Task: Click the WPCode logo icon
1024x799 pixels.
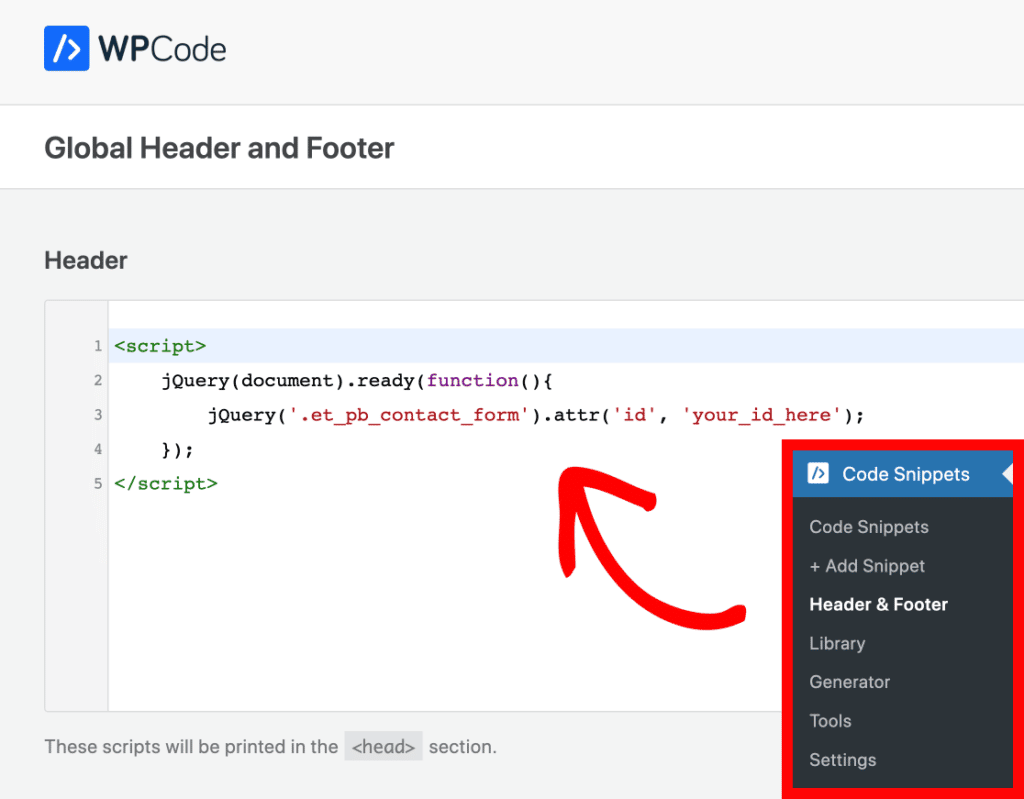Action: (67, 48)
